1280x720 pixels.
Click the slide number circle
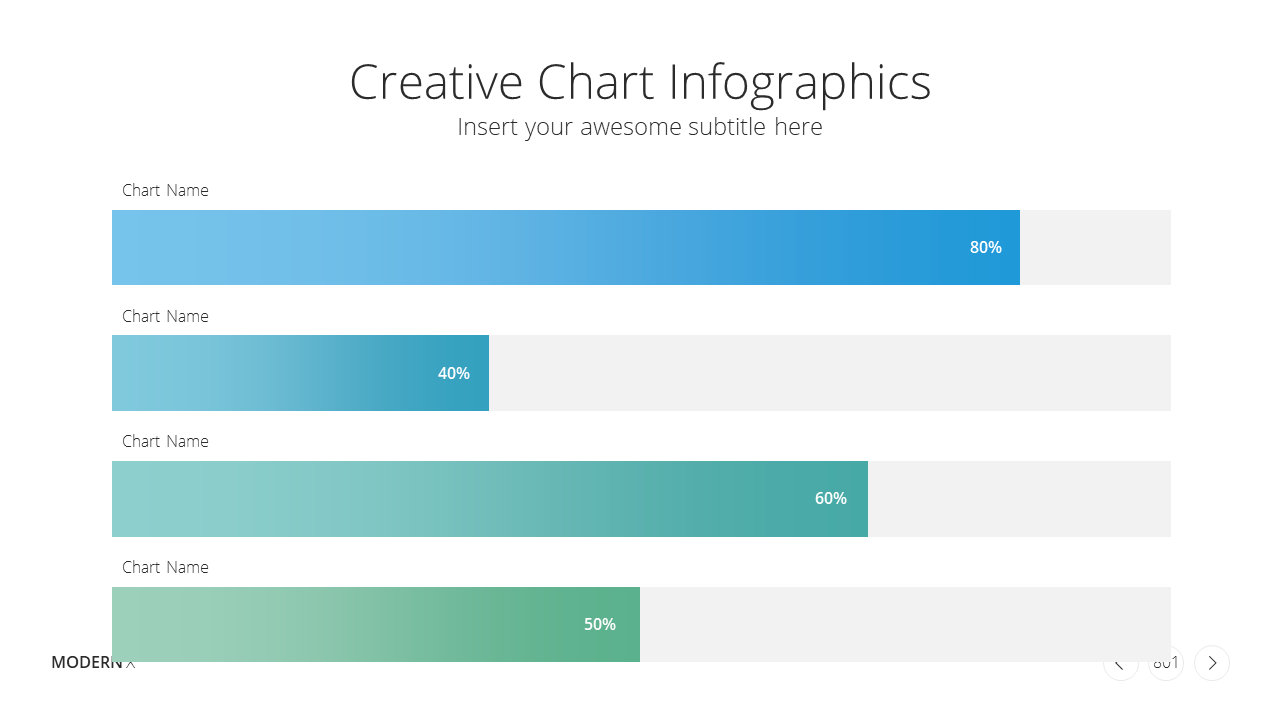pos(1166,663)
